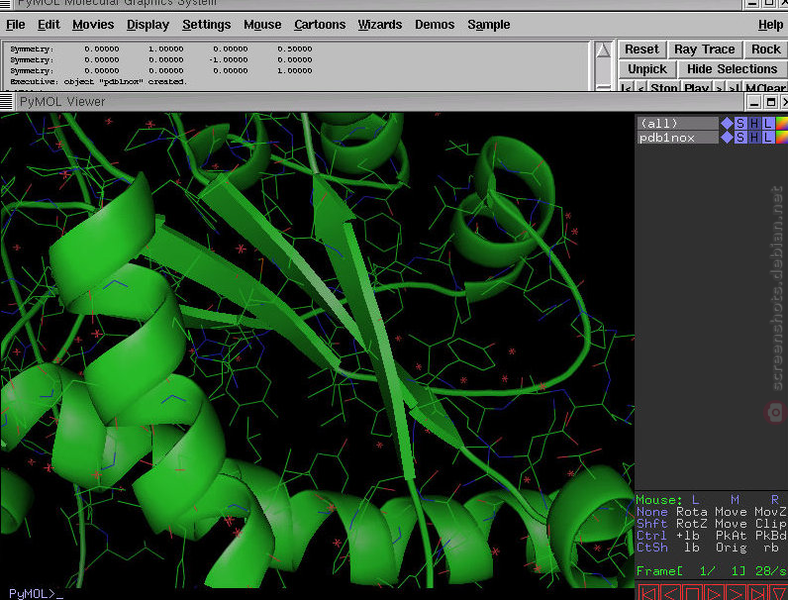Click the 'Clip' mouse action text
The width and height of the screenshot is (788, 600).
(x=770, y=524)
